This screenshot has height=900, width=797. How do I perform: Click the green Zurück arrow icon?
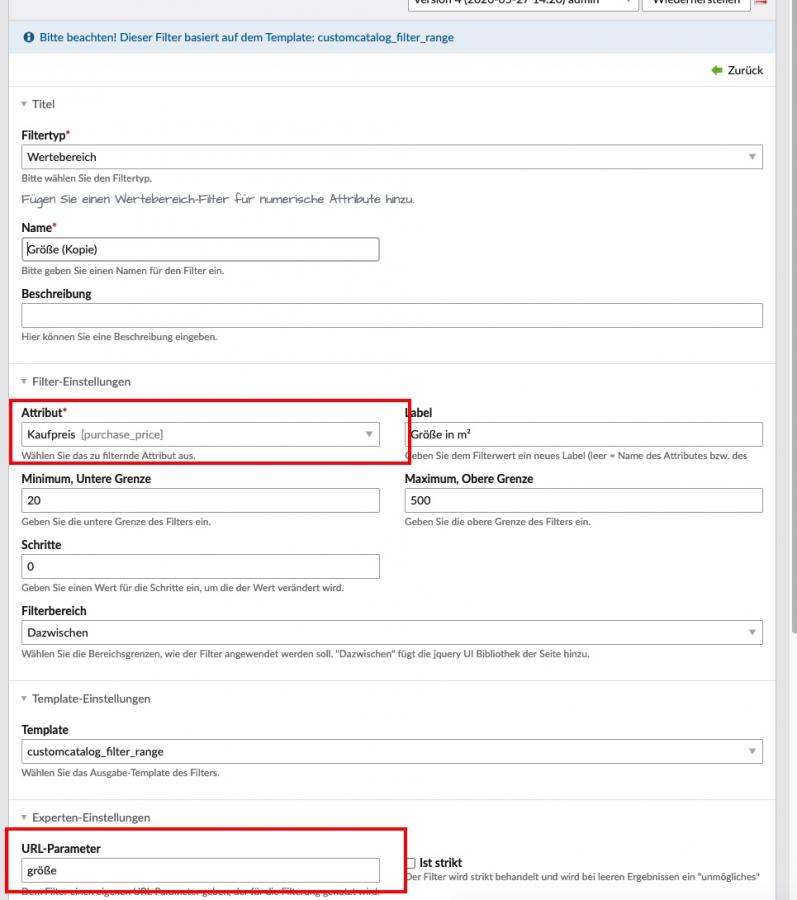716,70
